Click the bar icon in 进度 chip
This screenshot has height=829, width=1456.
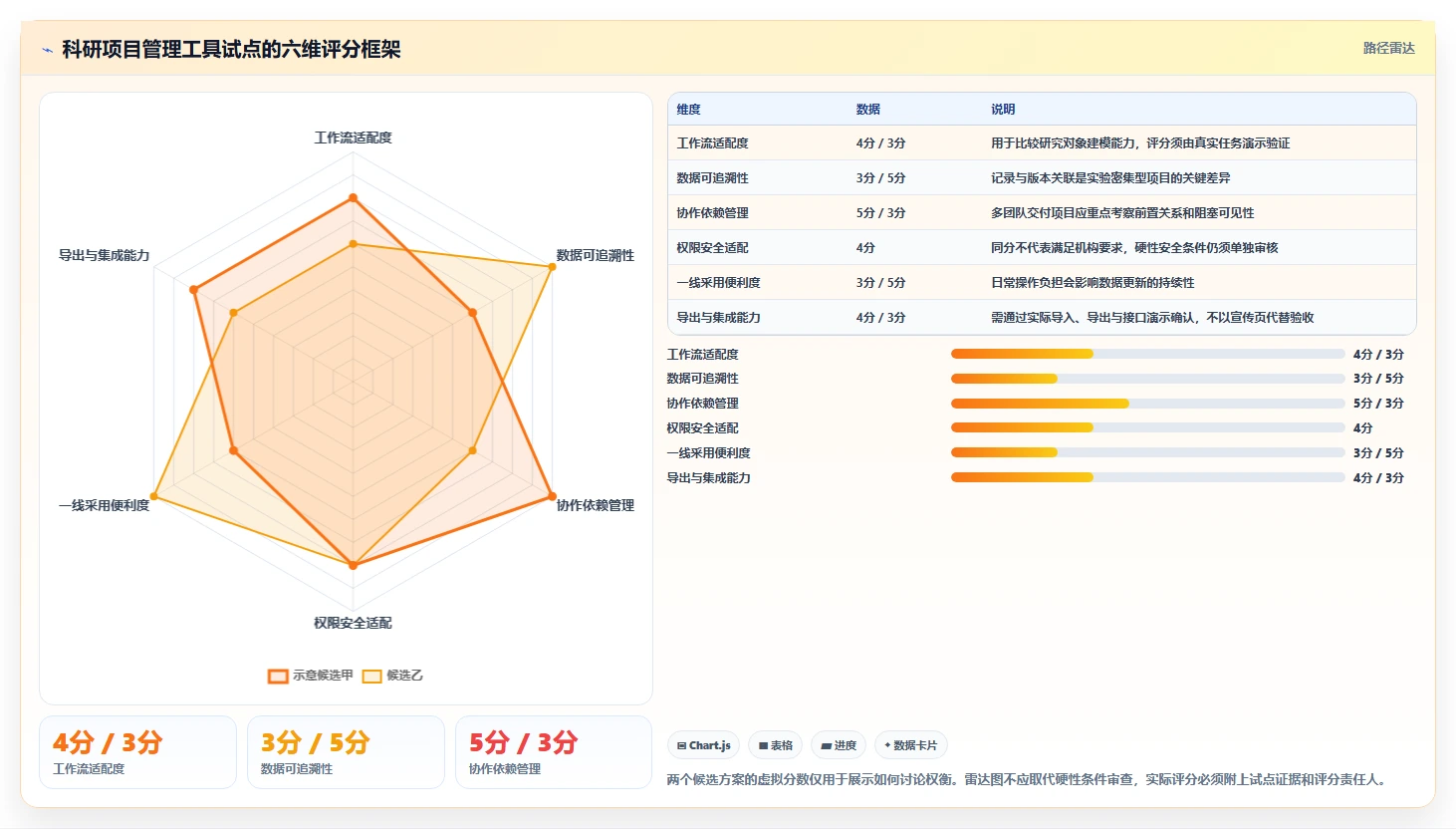pyautogui.click(x=826, y=745)
